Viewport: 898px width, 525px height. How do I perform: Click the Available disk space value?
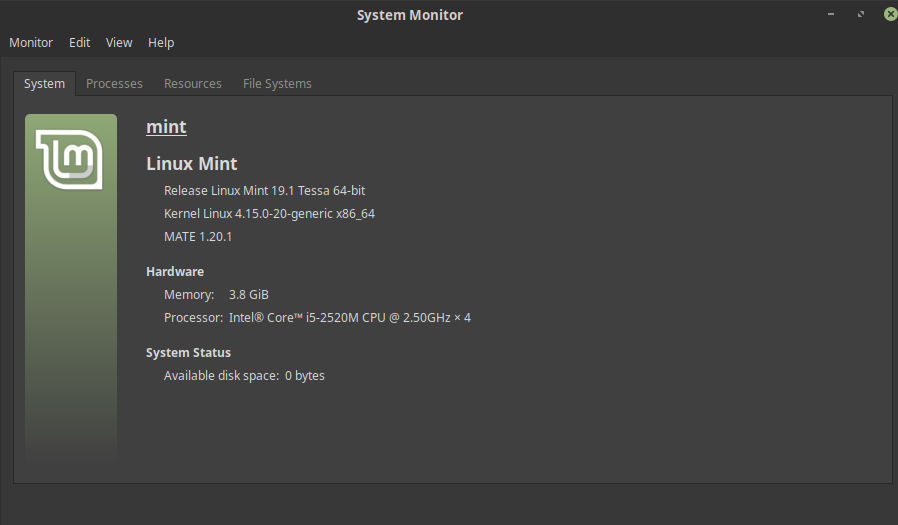point(305,376)
